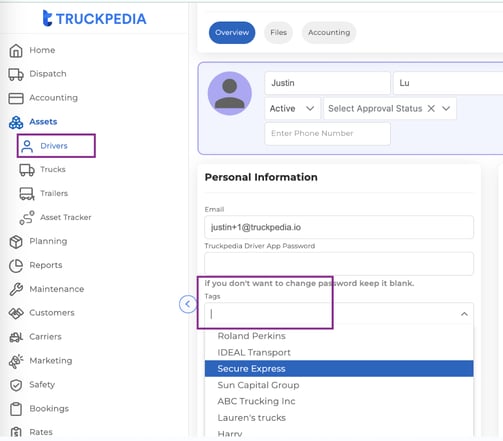Click the Bookings clipboard icon
Viewport: 503px width, 441px height.
click(x=16, y=409)
